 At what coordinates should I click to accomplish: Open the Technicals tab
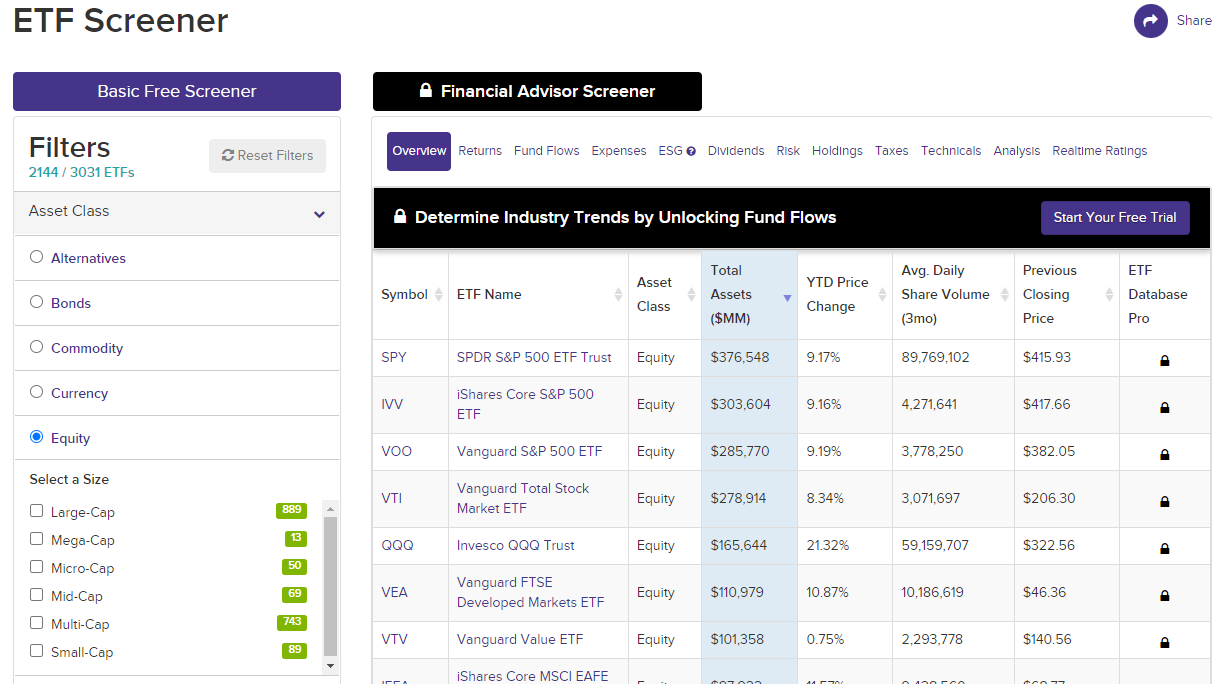(951, 151)
